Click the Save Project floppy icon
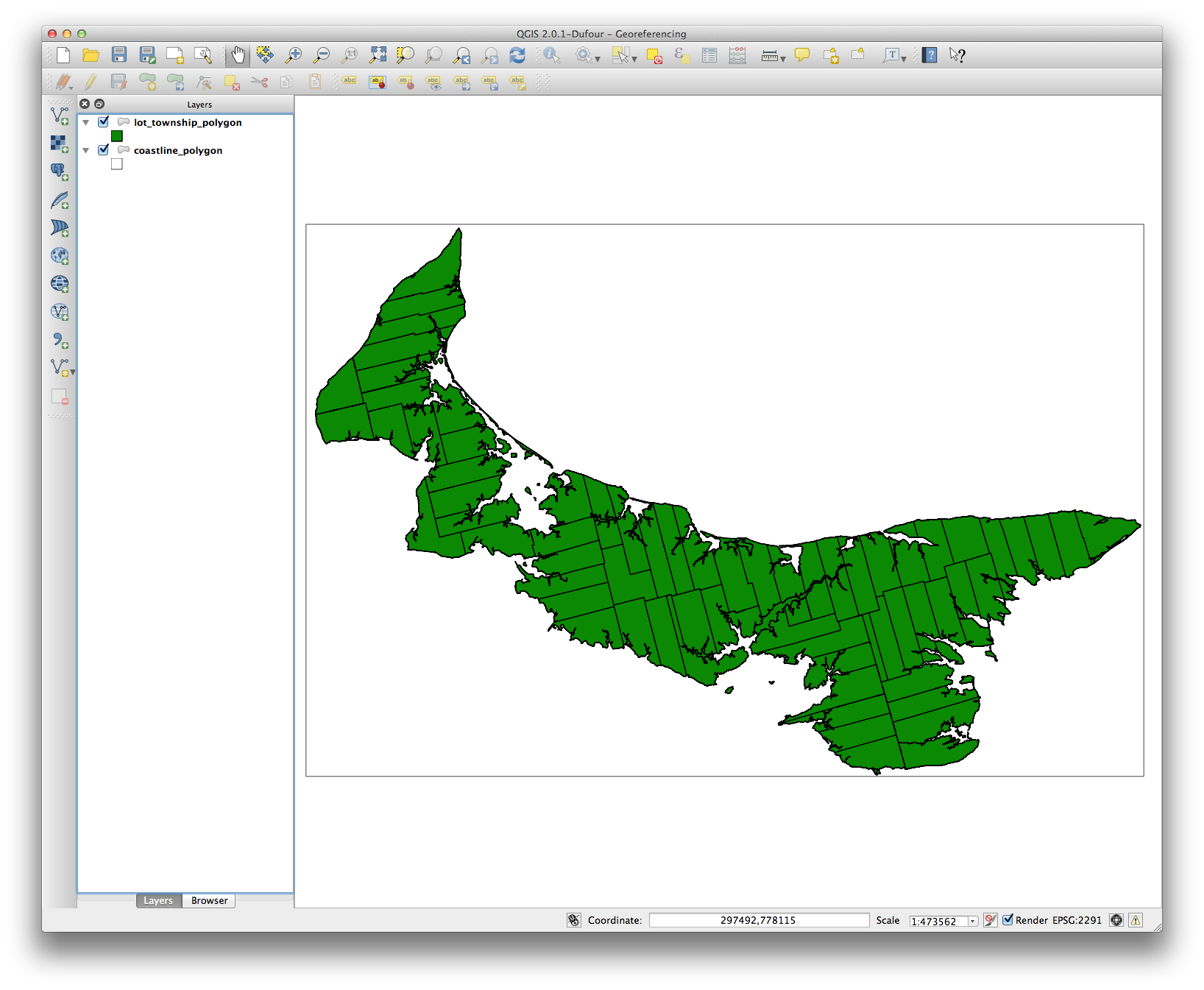Image resolution: width=1204 pixels, height=990 pixels. (x=119, y=55)
